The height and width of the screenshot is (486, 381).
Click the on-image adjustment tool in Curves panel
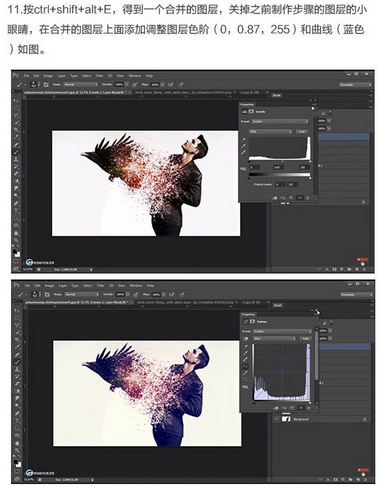coord(246,338)
